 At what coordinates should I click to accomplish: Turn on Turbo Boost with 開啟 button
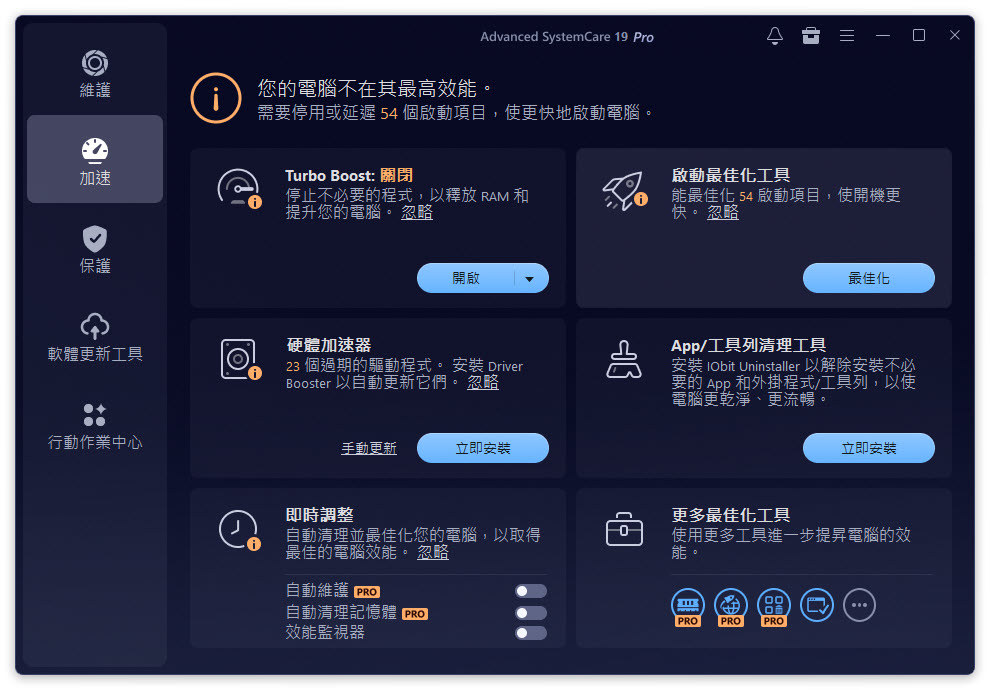(466, 278)
